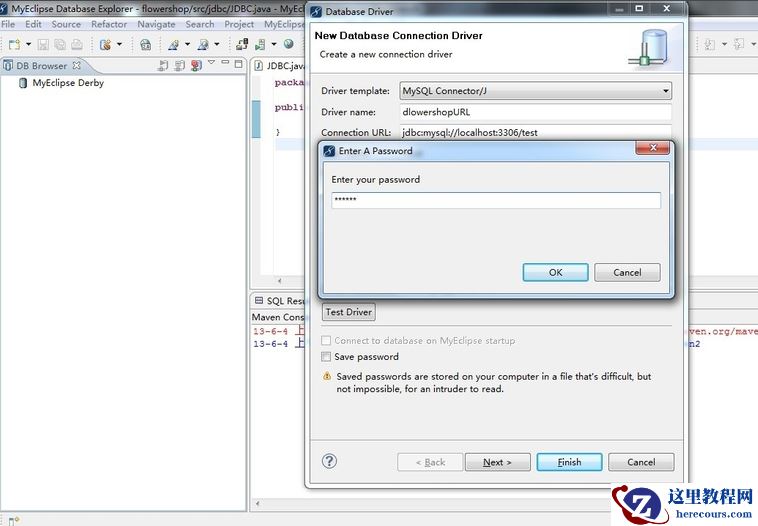758x526 pixels.
Task: Open the Project menu
Action: [239, 24]
